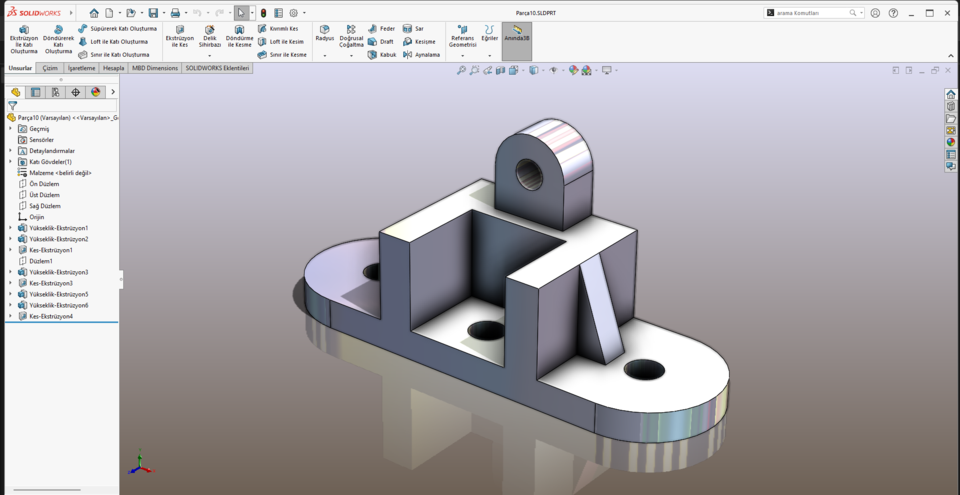Open the Delik Sihirbazı tool
Screen dimensions: 960x495
209,37
